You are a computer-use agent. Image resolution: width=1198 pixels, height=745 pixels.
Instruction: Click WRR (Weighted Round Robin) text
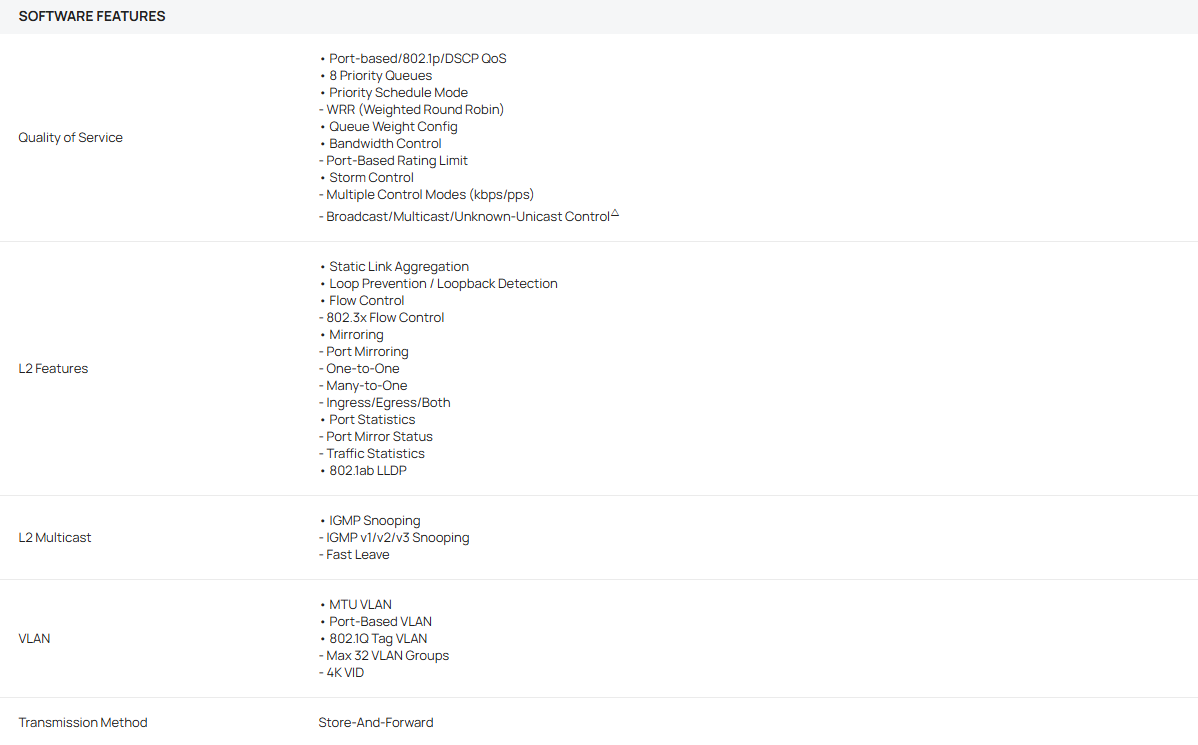coord(415,109)
